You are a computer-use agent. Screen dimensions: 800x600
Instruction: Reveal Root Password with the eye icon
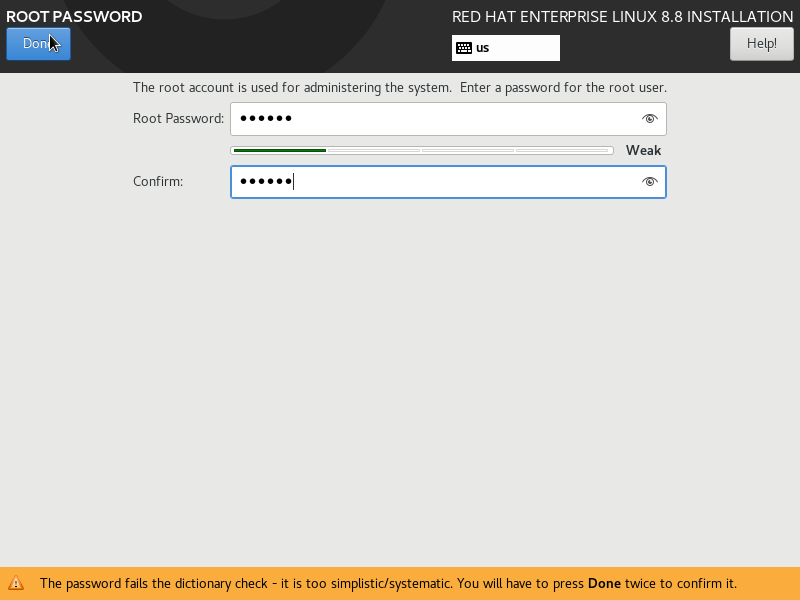click(x=649, y=119)
